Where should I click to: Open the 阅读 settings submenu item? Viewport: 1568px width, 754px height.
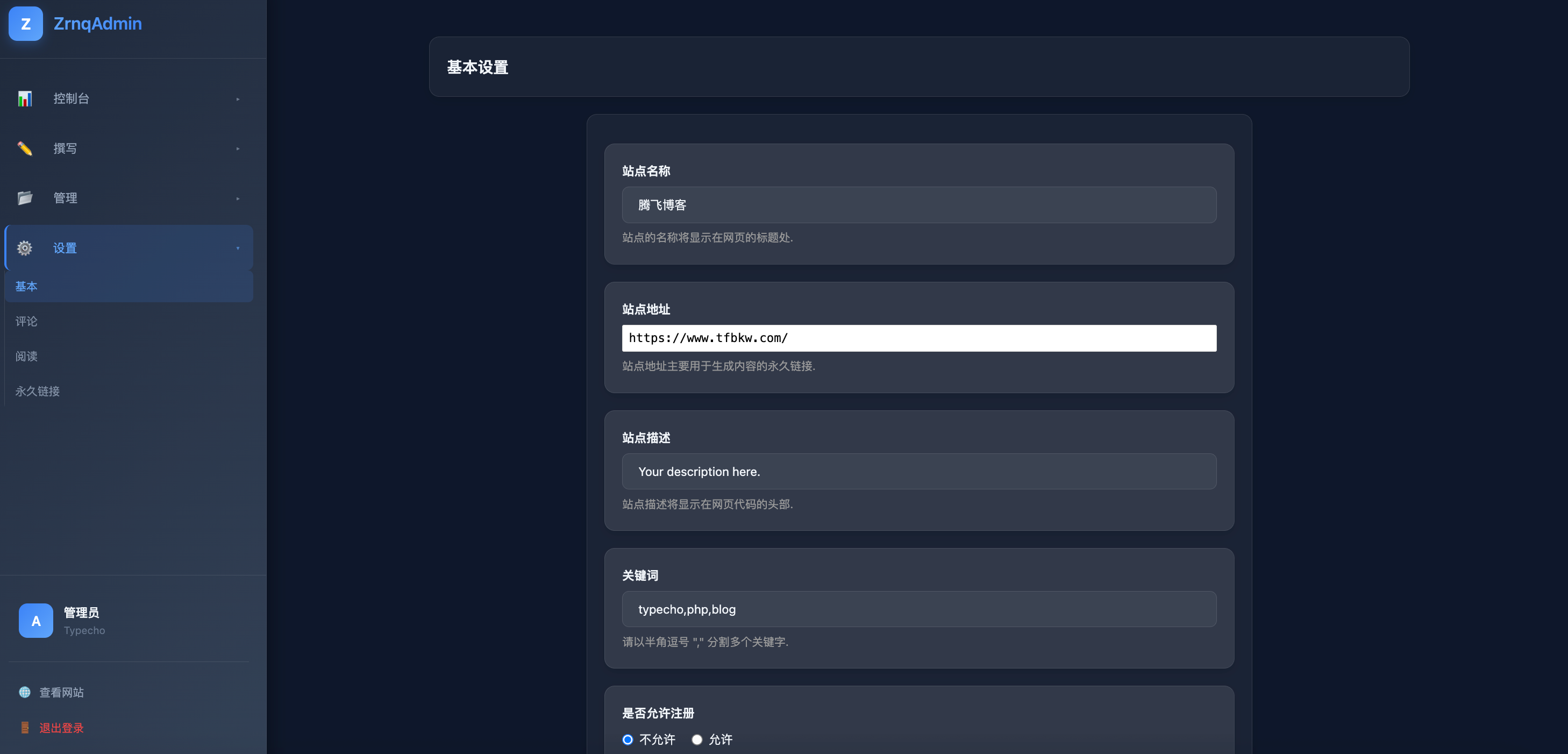point(26,356)
